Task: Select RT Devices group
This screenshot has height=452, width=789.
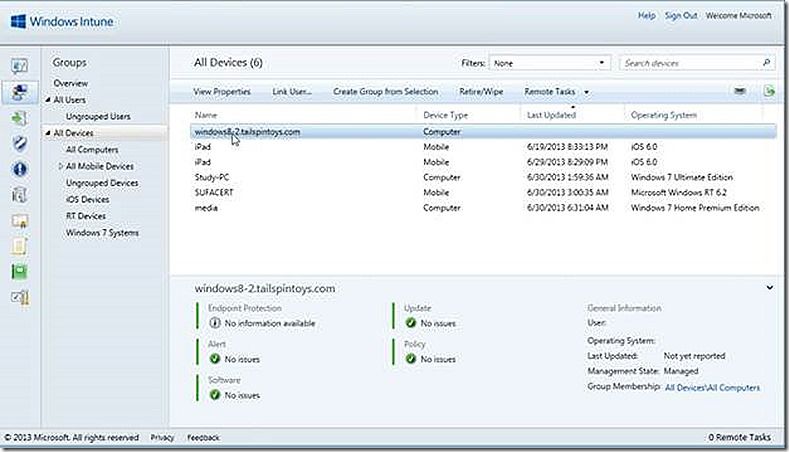Action: coord(86,216)
